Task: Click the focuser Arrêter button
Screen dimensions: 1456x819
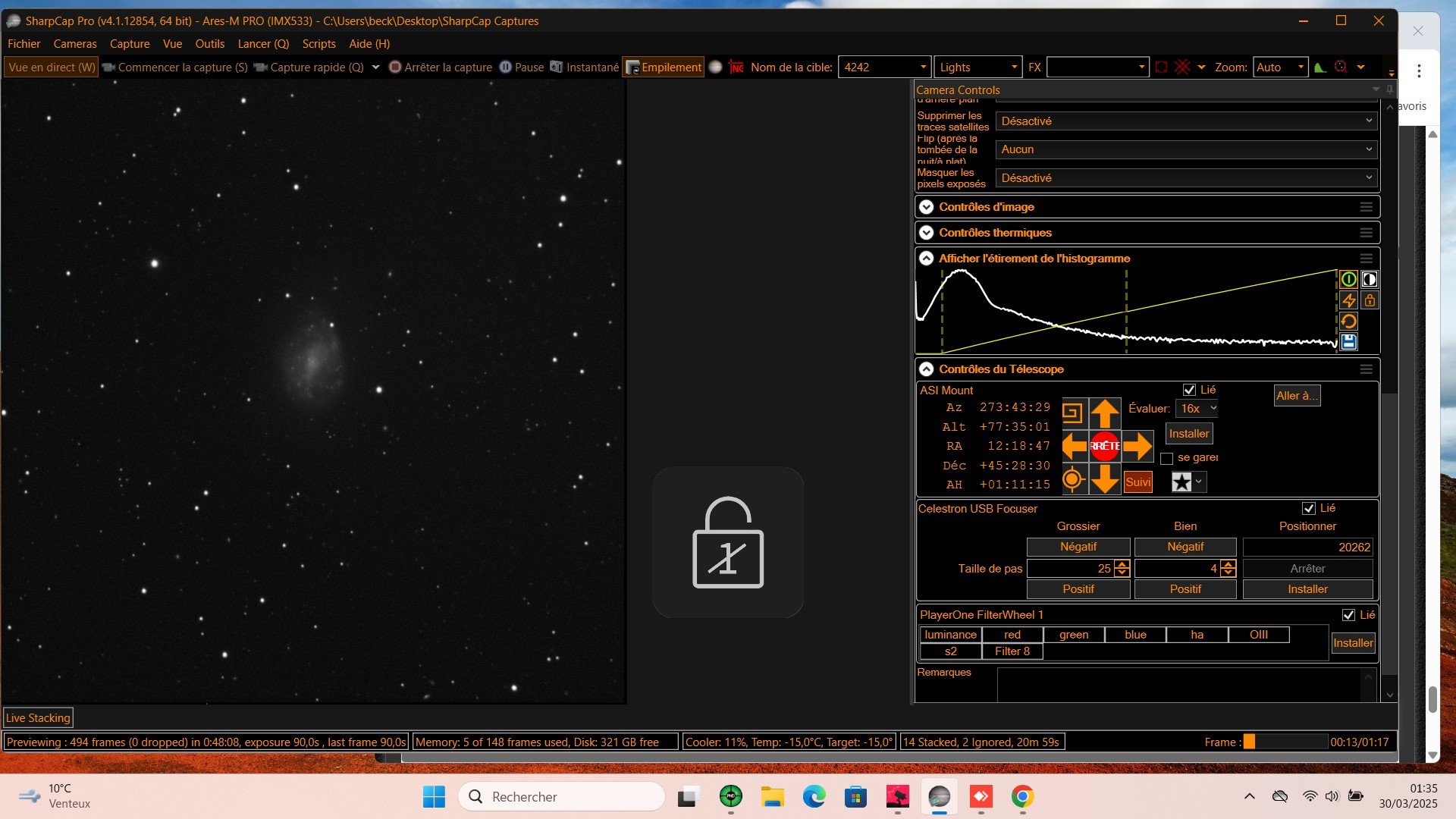Action: tap(1307, 568)
